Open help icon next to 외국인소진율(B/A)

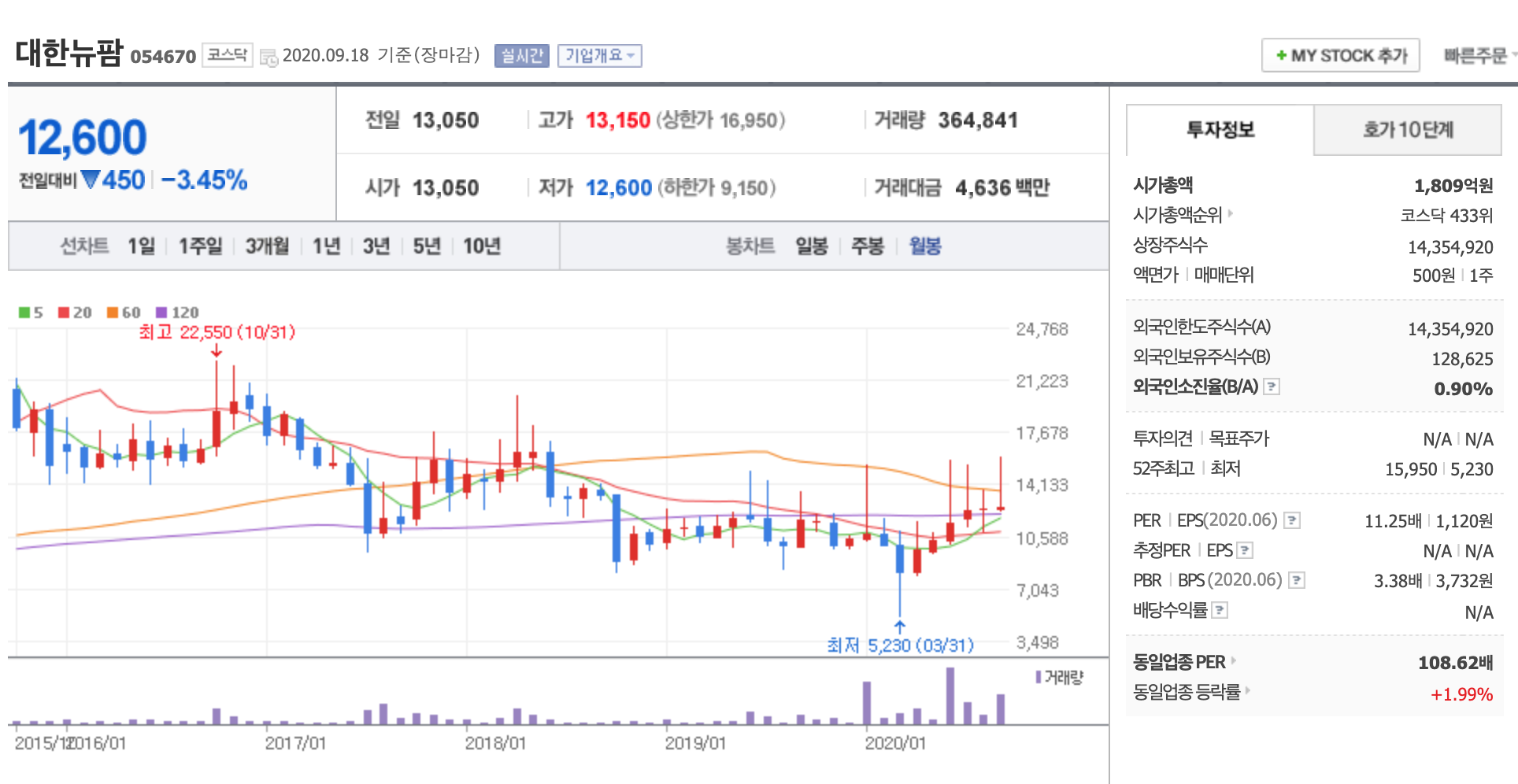pos(1272,386)
